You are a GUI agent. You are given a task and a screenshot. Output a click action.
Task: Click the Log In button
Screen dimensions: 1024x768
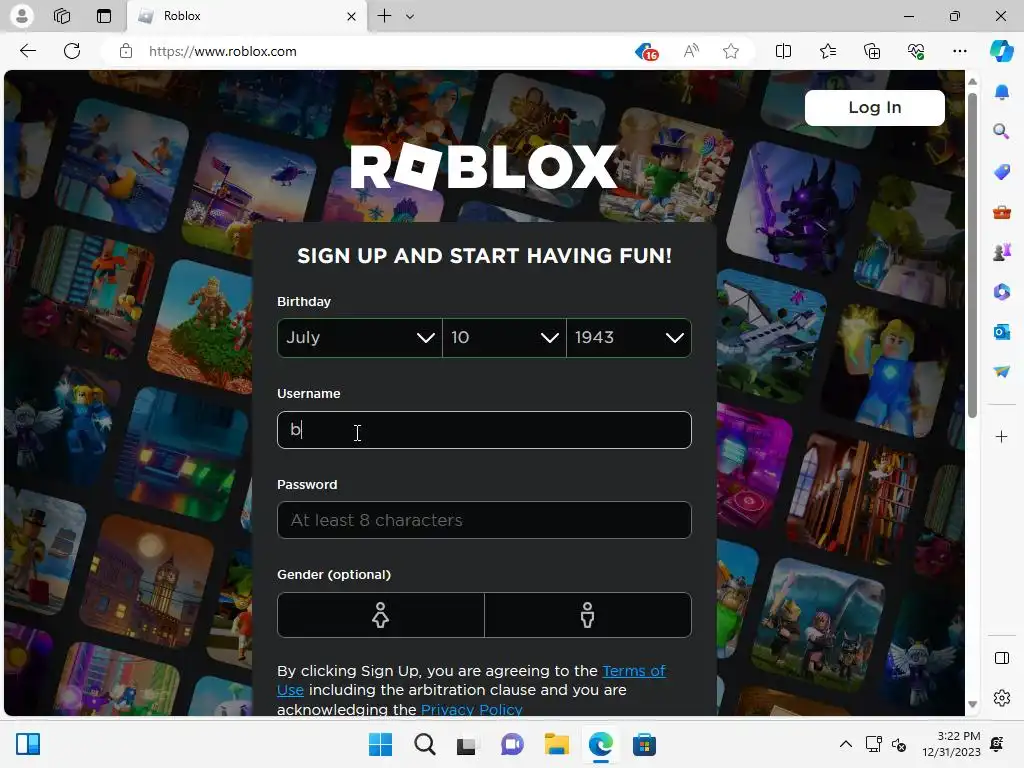pyautogui.click(x=874, y=108)
